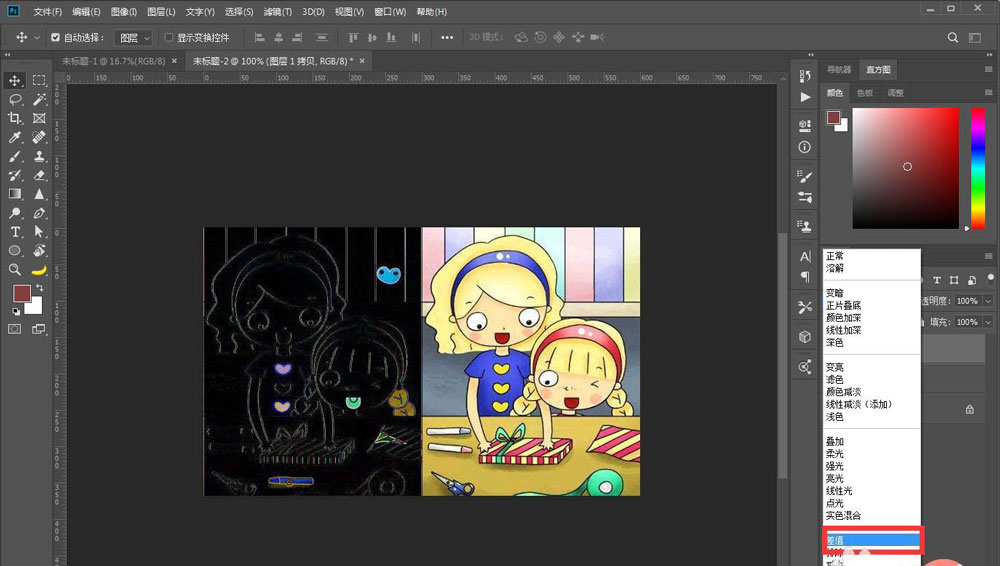Image resolution: width=1000 pixels, height=566 pixels.
Task: Click the foreground color swatch in toolbox
Action: tap(22, 294)
